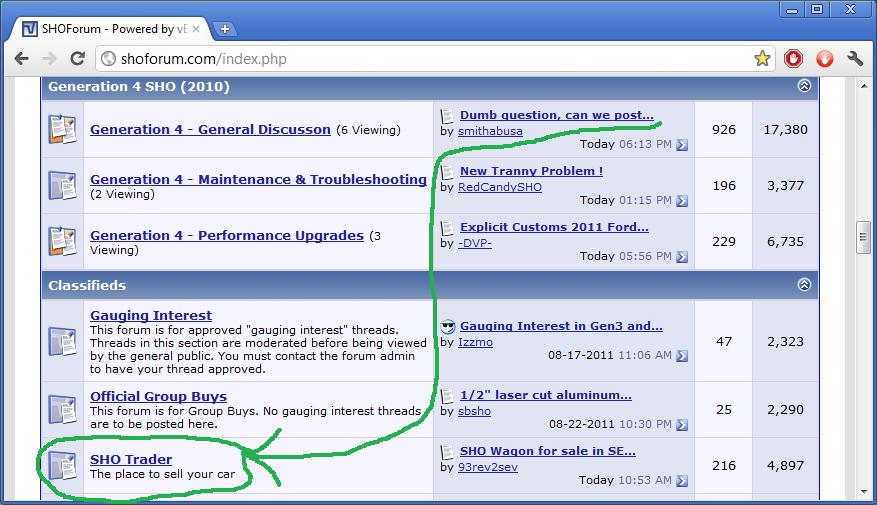The width and height of the screenshot is (877, 505).
Task: Click post icon beside 'Explicit Customs' thread
Action: [447, 228]
